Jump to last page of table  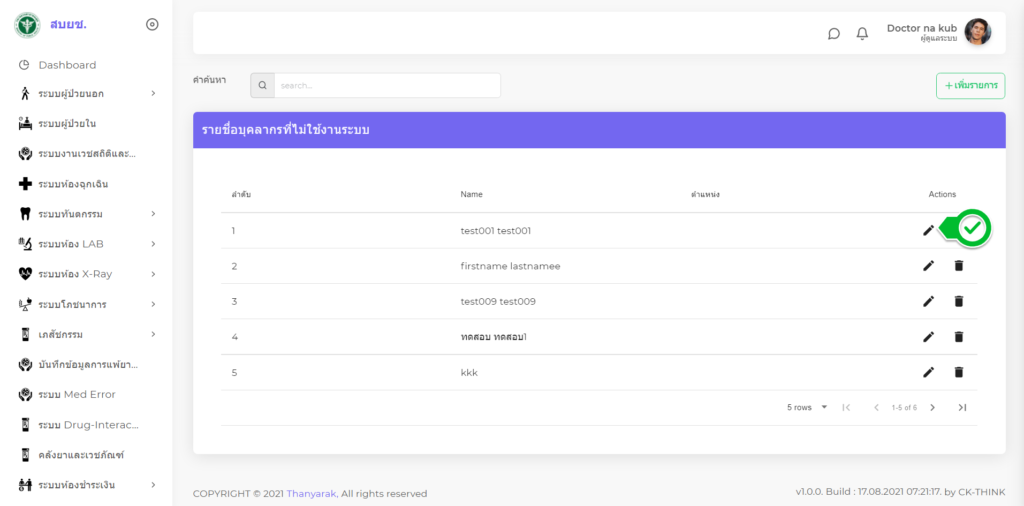tap(962, 407)
